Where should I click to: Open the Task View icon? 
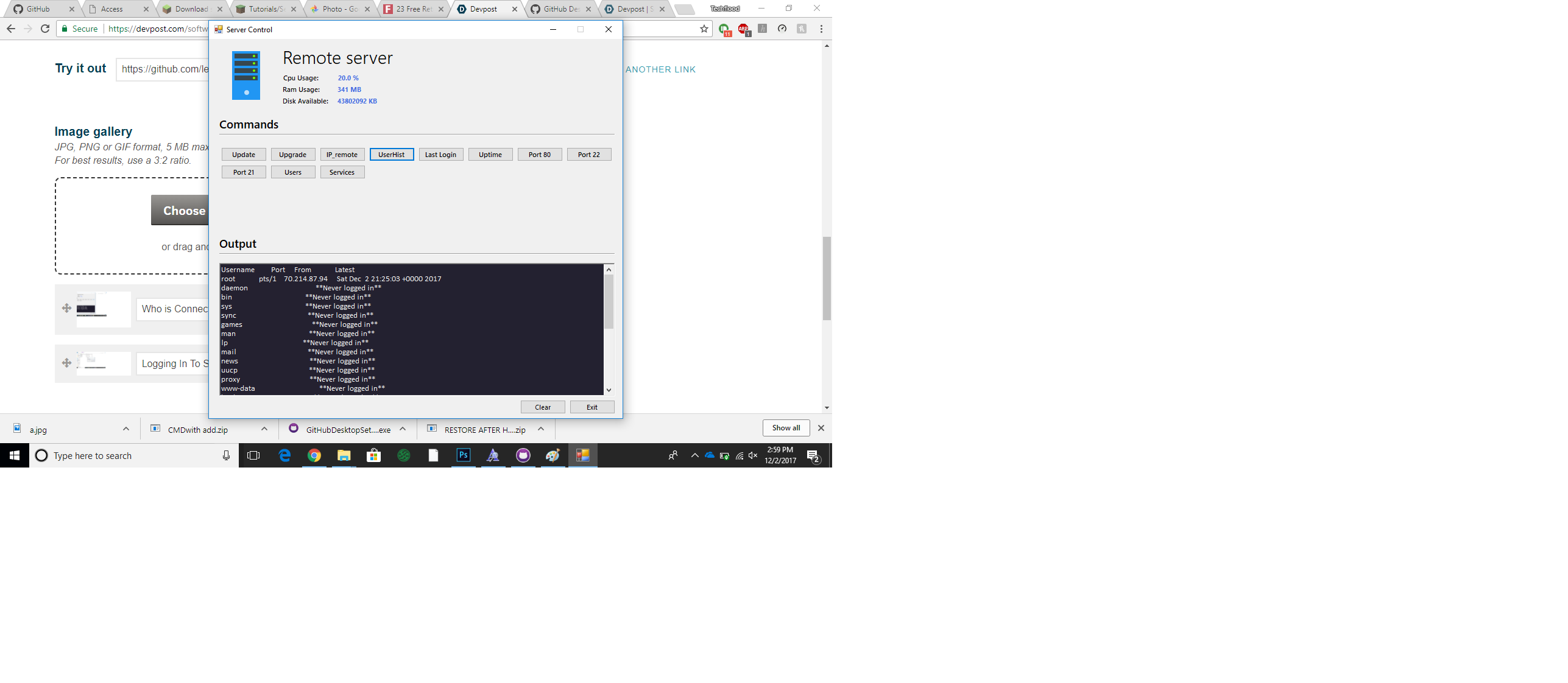point(253,455)
